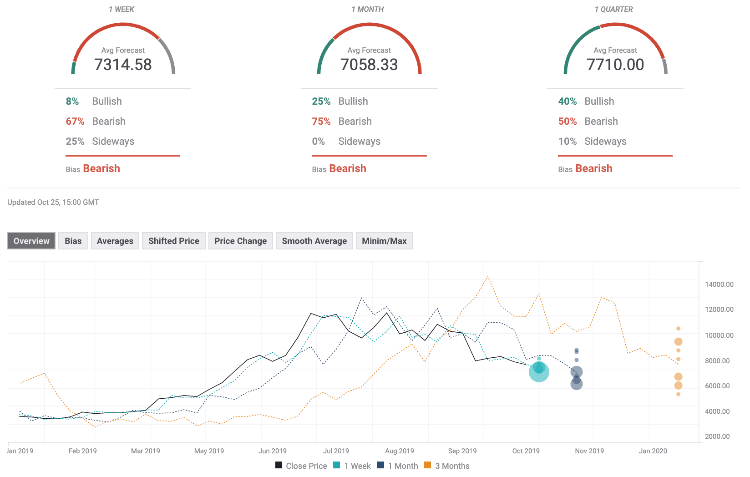The height and width of the screenshot is (477, 750).
Task: Select the largest dark blue forecast bubble
Action: 577,373
